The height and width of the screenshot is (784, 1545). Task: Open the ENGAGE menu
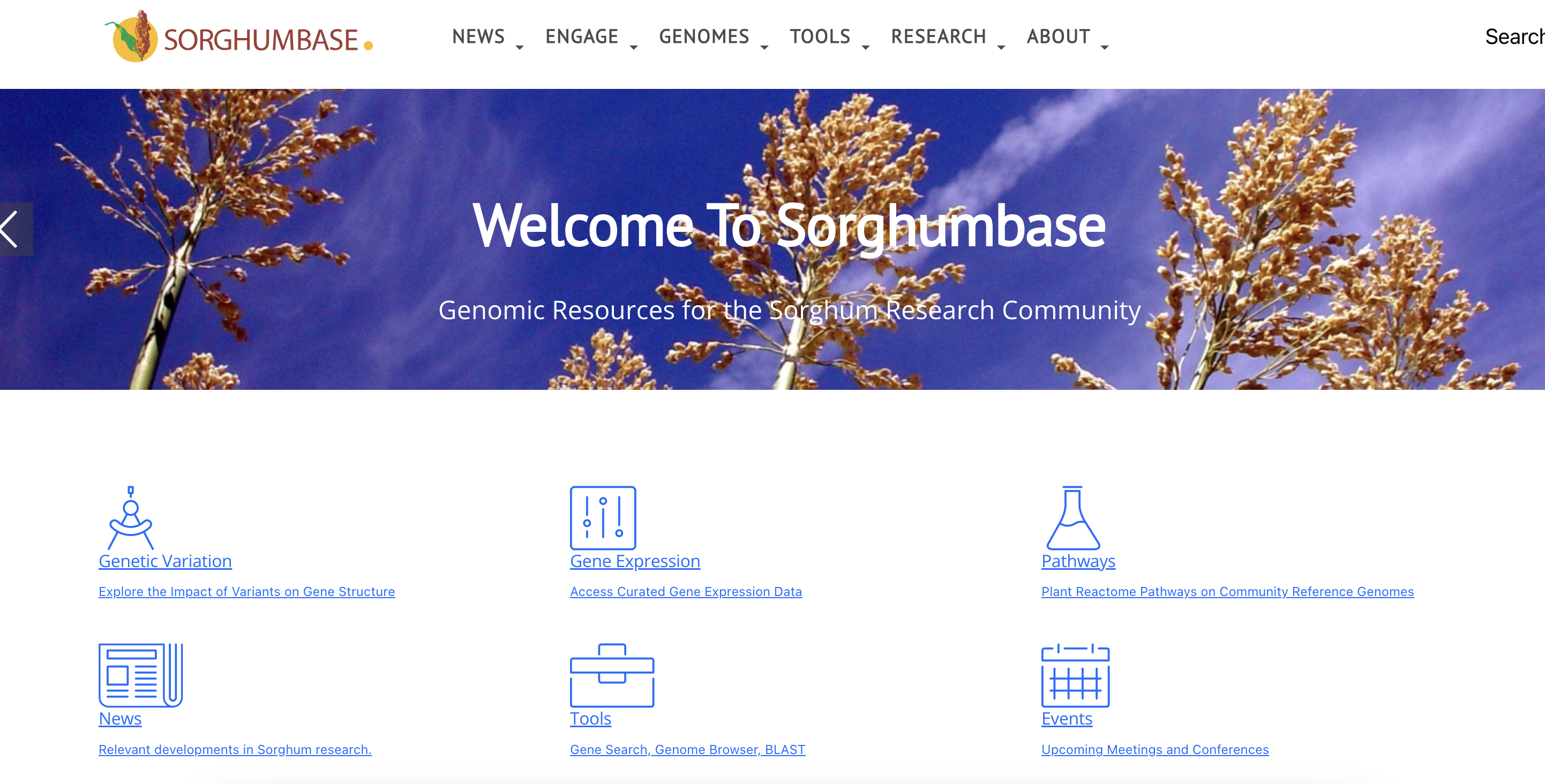(x=581, y=36)
